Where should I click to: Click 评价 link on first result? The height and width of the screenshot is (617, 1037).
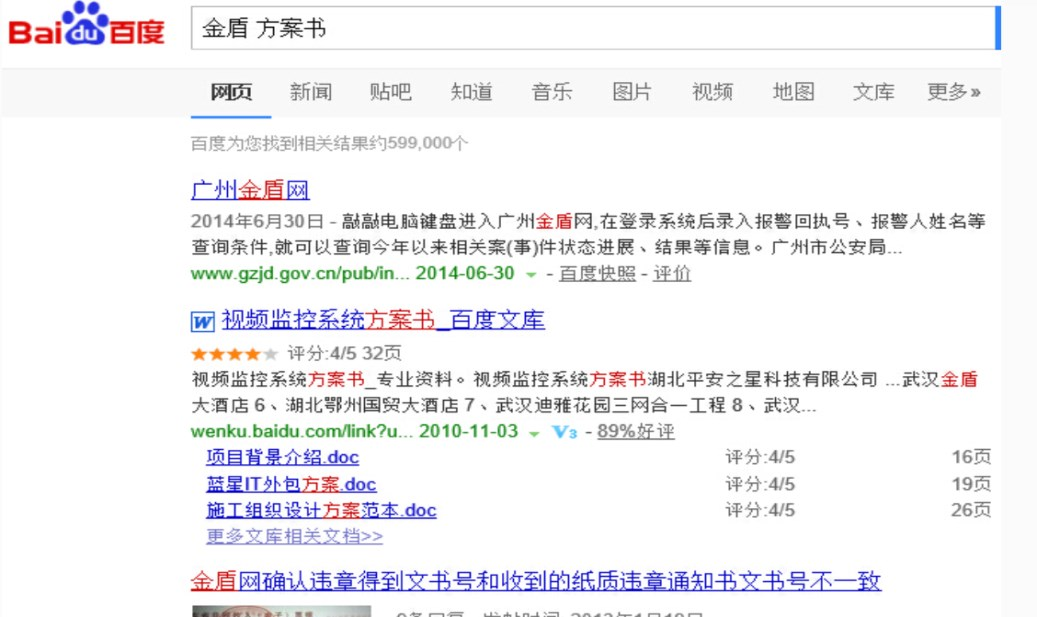[x=672, y=273]
